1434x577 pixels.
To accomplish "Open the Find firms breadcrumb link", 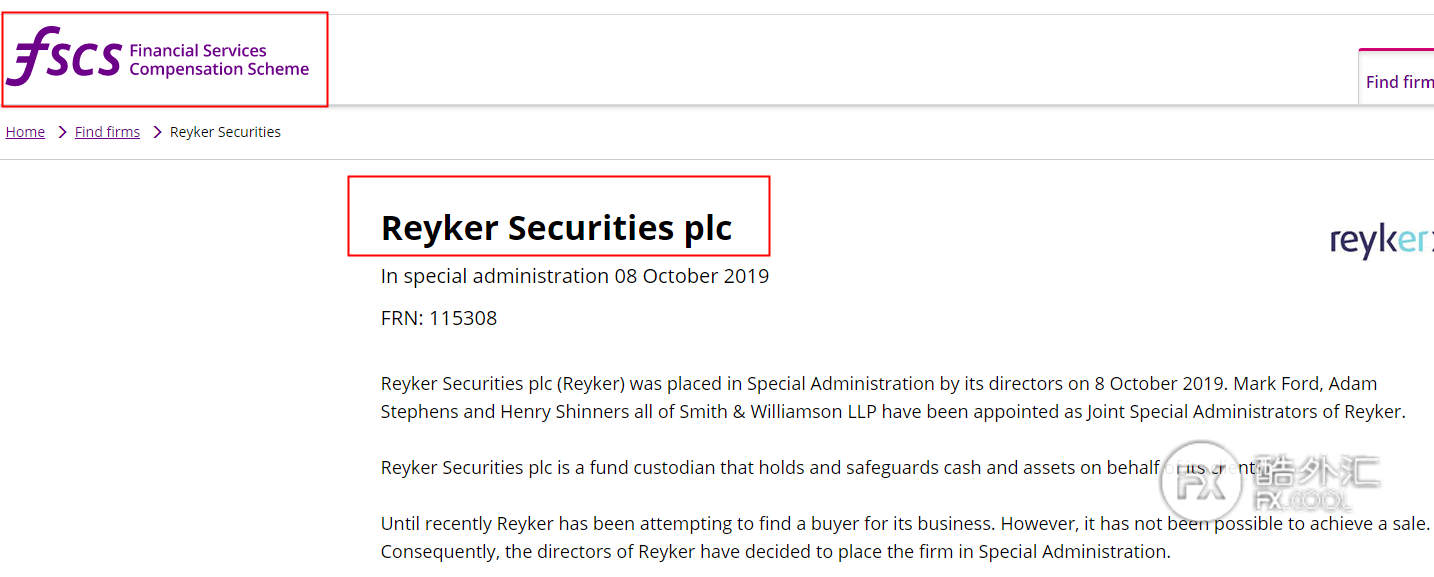I will tap(107, 132).
